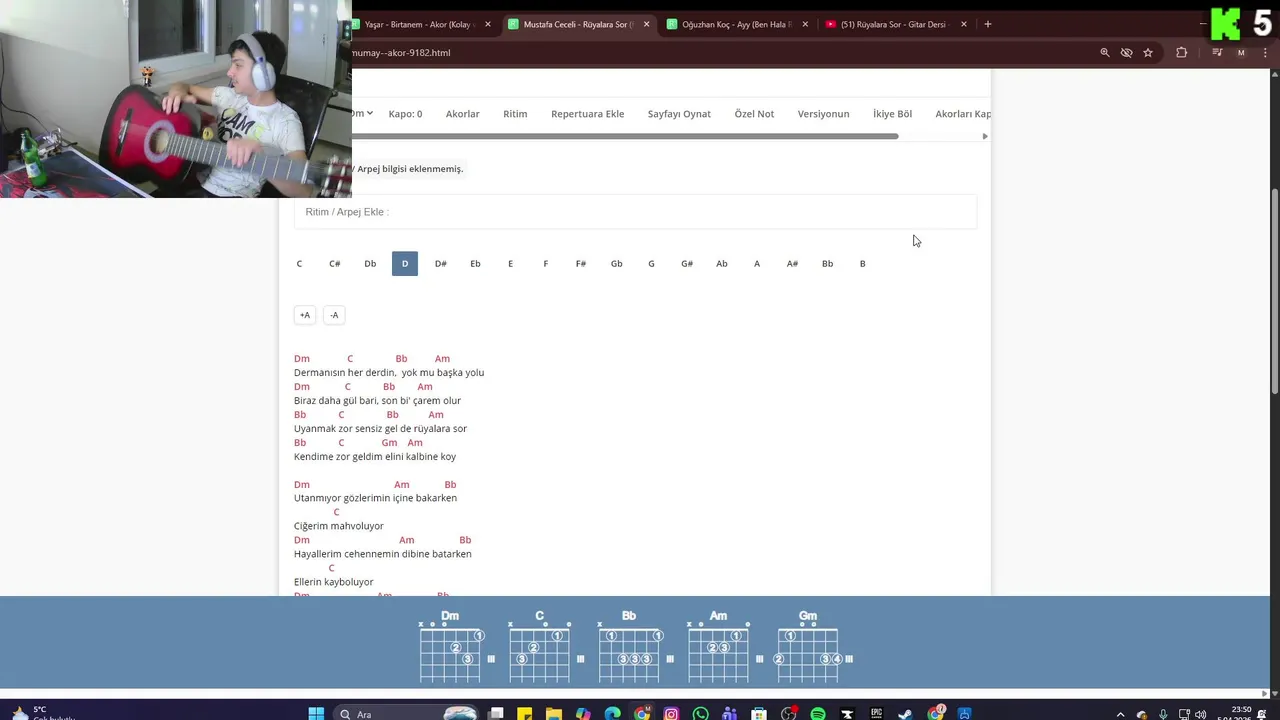Open Özel Not option
This screenshot has width=1280, height=720.
[754, 114]
